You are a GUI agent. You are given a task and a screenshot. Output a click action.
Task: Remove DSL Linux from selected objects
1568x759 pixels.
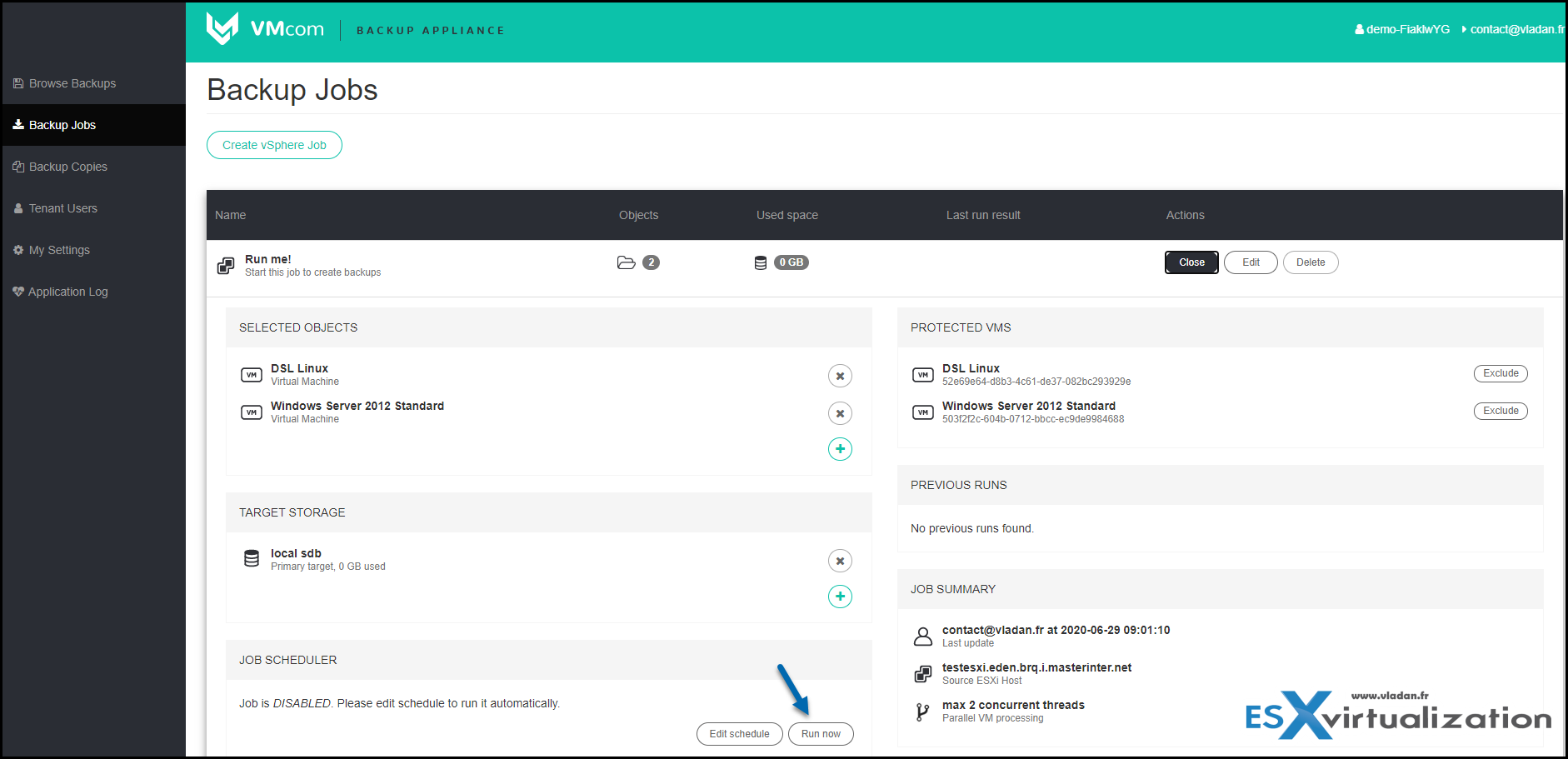(840, 376)
